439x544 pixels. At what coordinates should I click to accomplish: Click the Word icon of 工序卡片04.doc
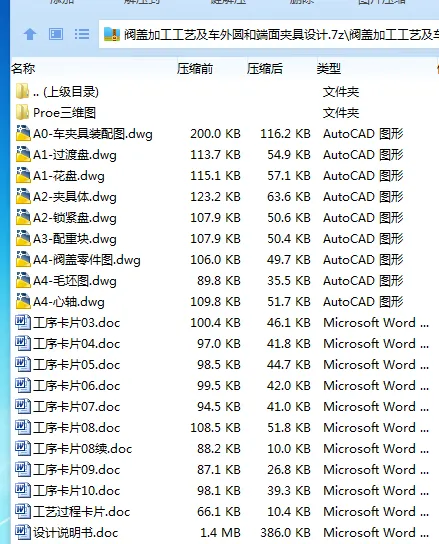(x=23, y=343)
